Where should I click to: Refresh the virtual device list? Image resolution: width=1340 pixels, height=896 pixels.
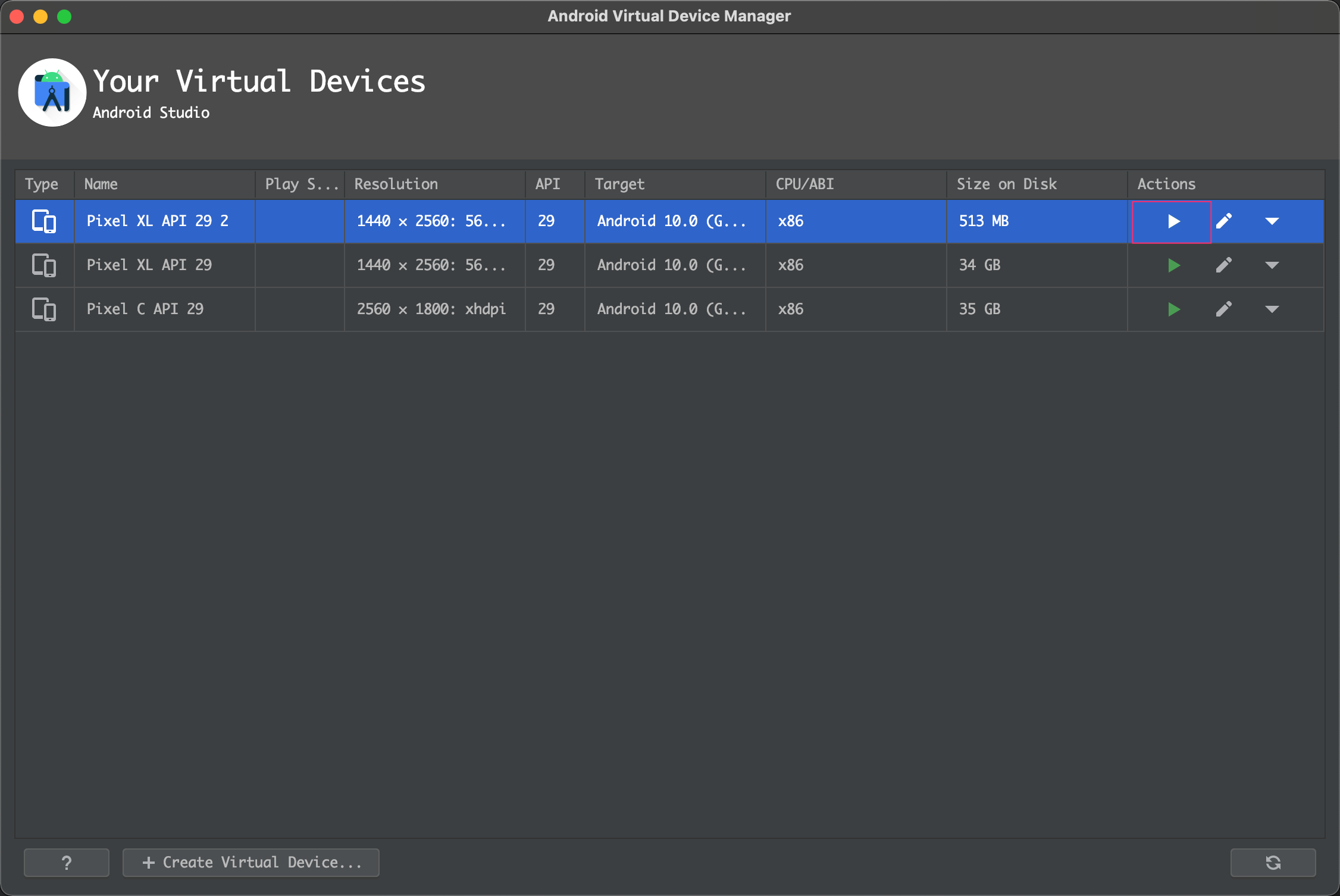[x=1273, y=863]
